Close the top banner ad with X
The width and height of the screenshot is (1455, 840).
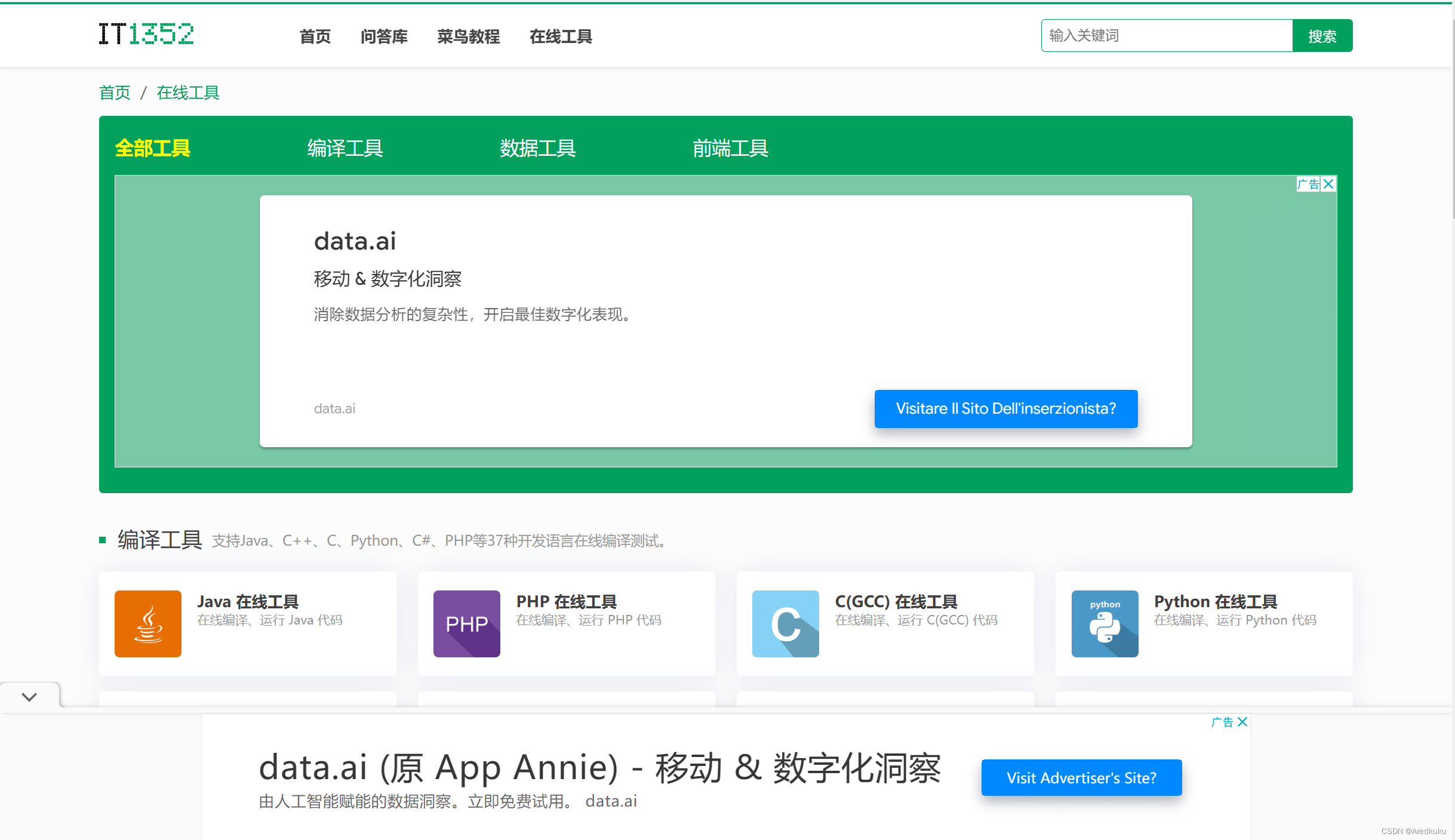coord(1328,184)
